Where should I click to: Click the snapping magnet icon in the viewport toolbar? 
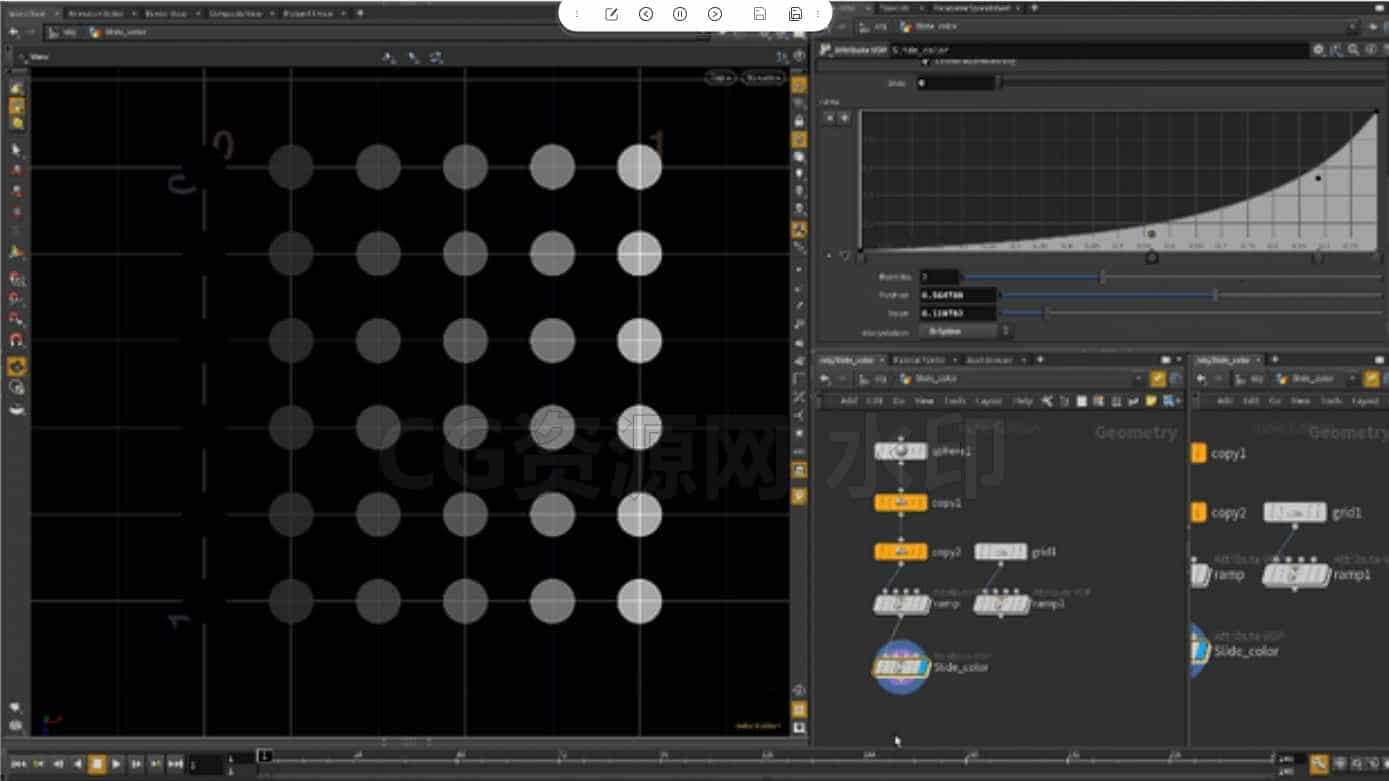(x=17, y=340)
